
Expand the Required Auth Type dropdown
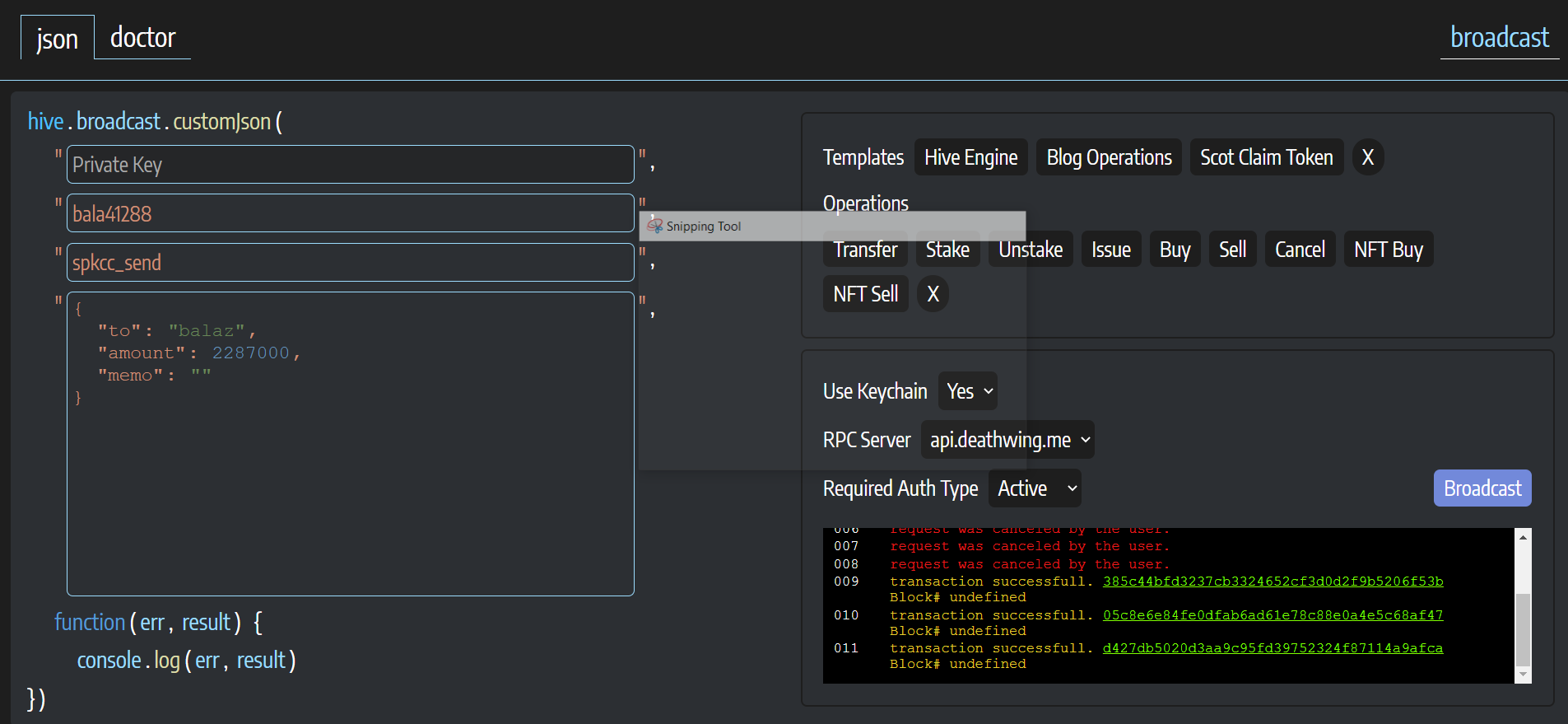(1035, 488)
